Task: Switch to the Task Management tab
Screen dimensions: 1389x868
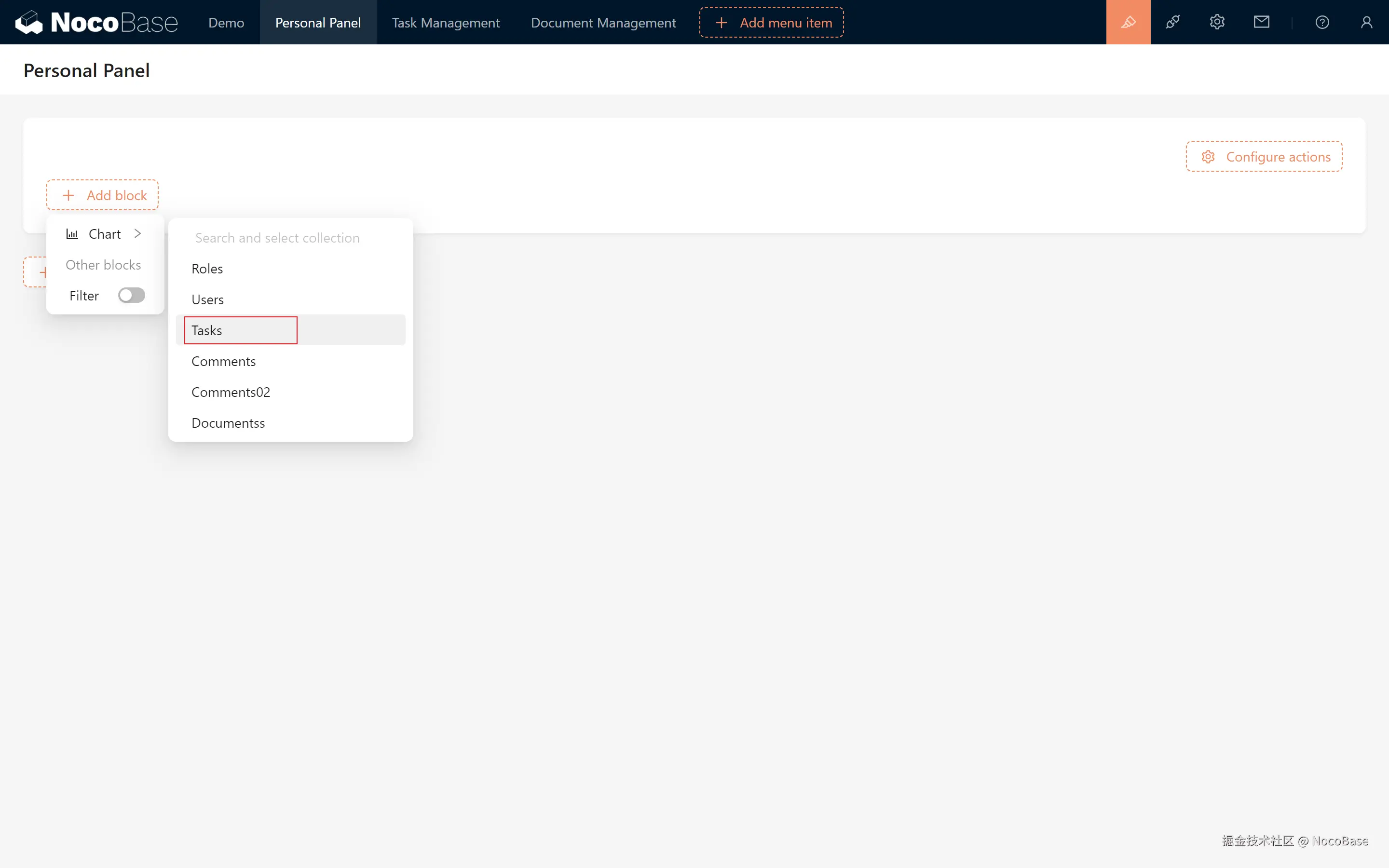Action: [x=446, y=22]
